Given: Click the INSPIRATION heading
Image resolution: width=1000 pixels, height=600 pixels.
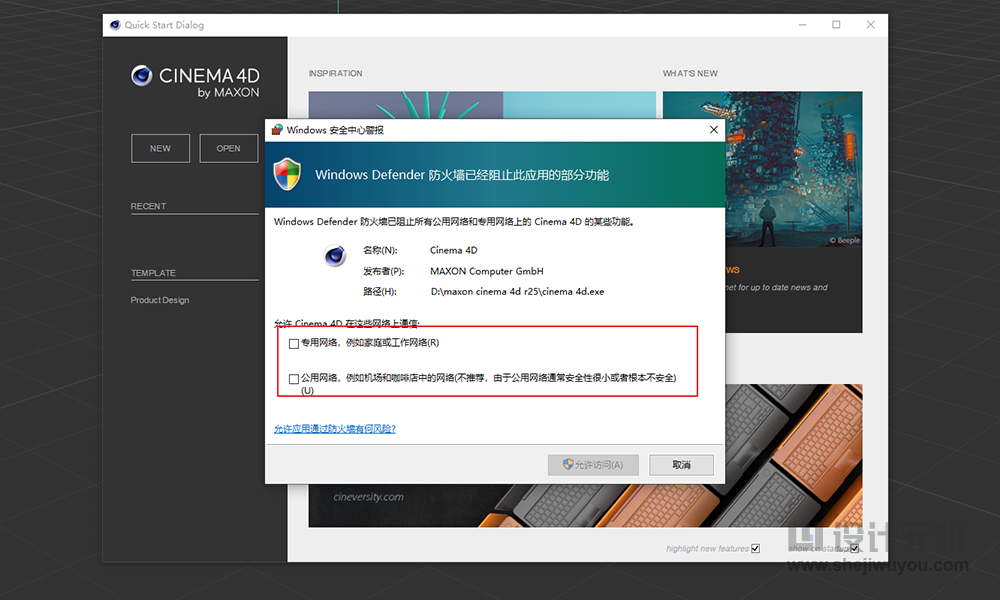Looking at the screenshot, I should (x=335, y=73).
